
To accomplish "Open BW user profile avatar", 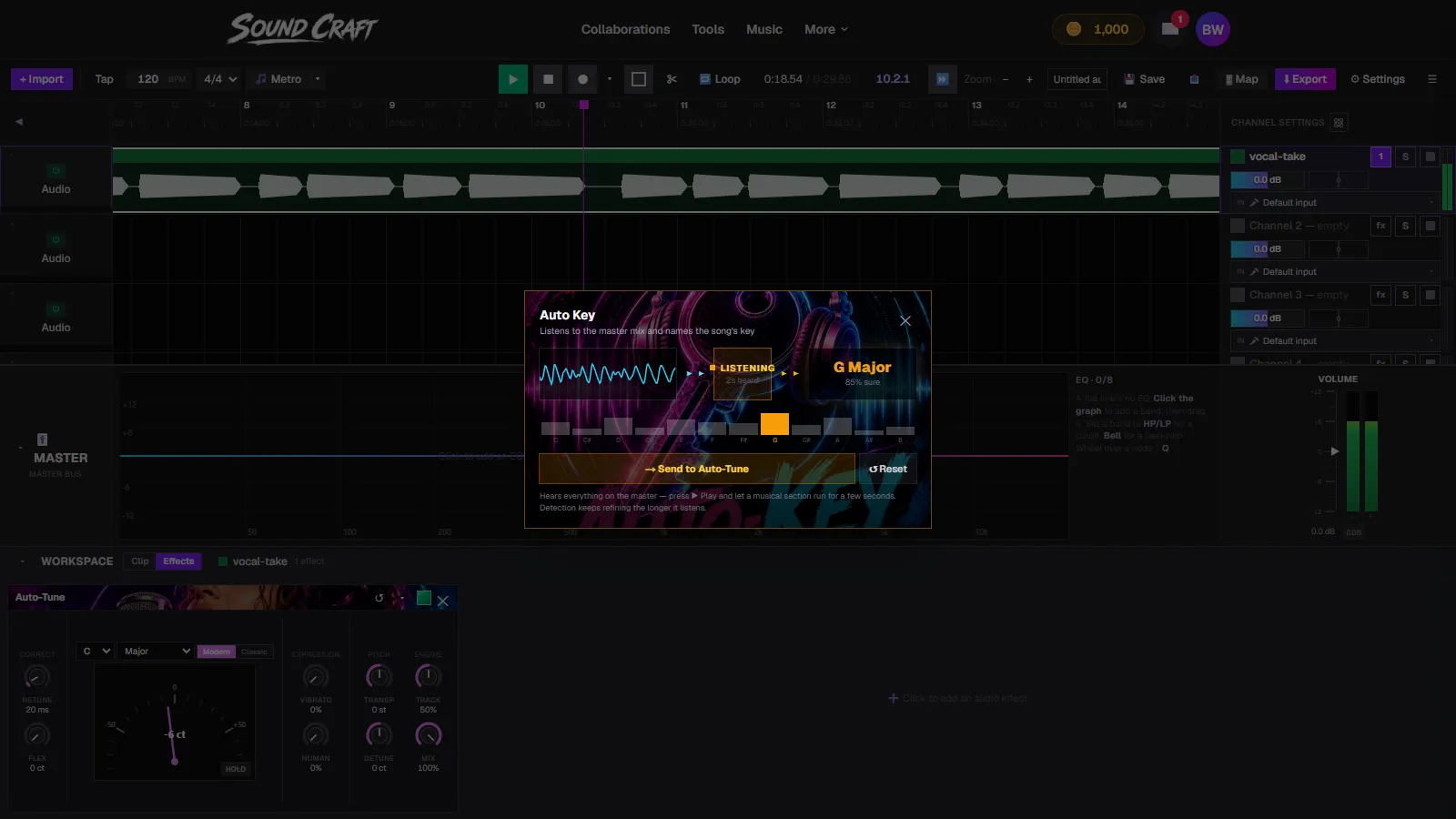I will click(1213, 29).
